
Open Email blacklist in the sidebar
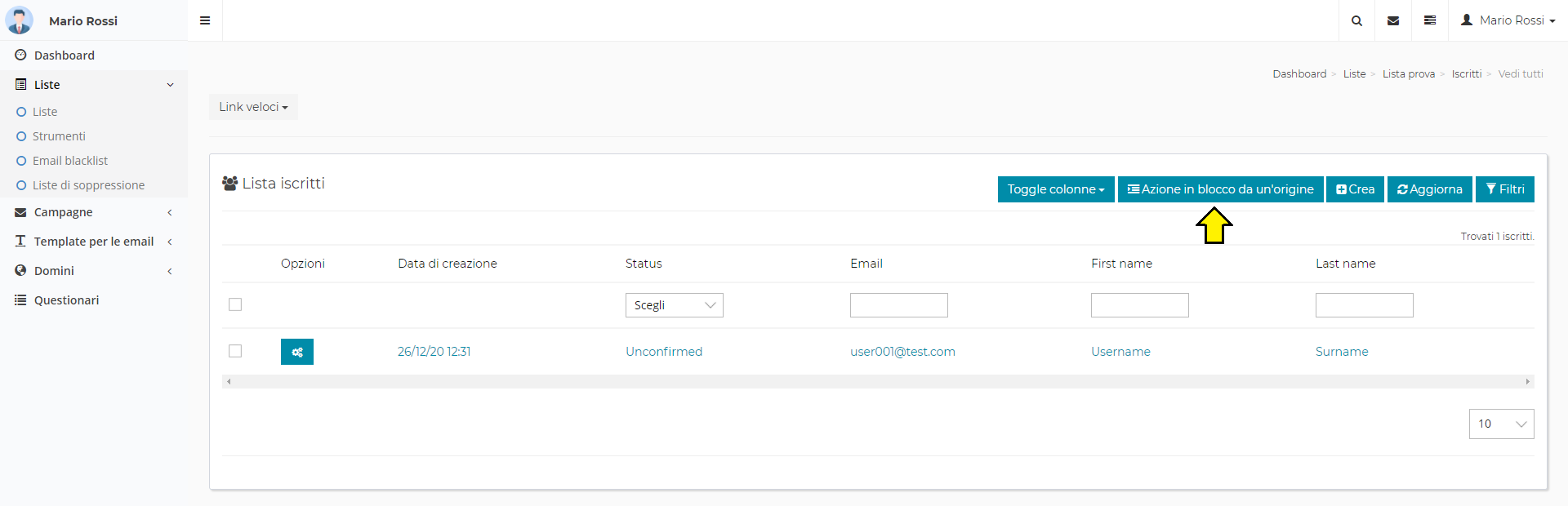point(70,161)
